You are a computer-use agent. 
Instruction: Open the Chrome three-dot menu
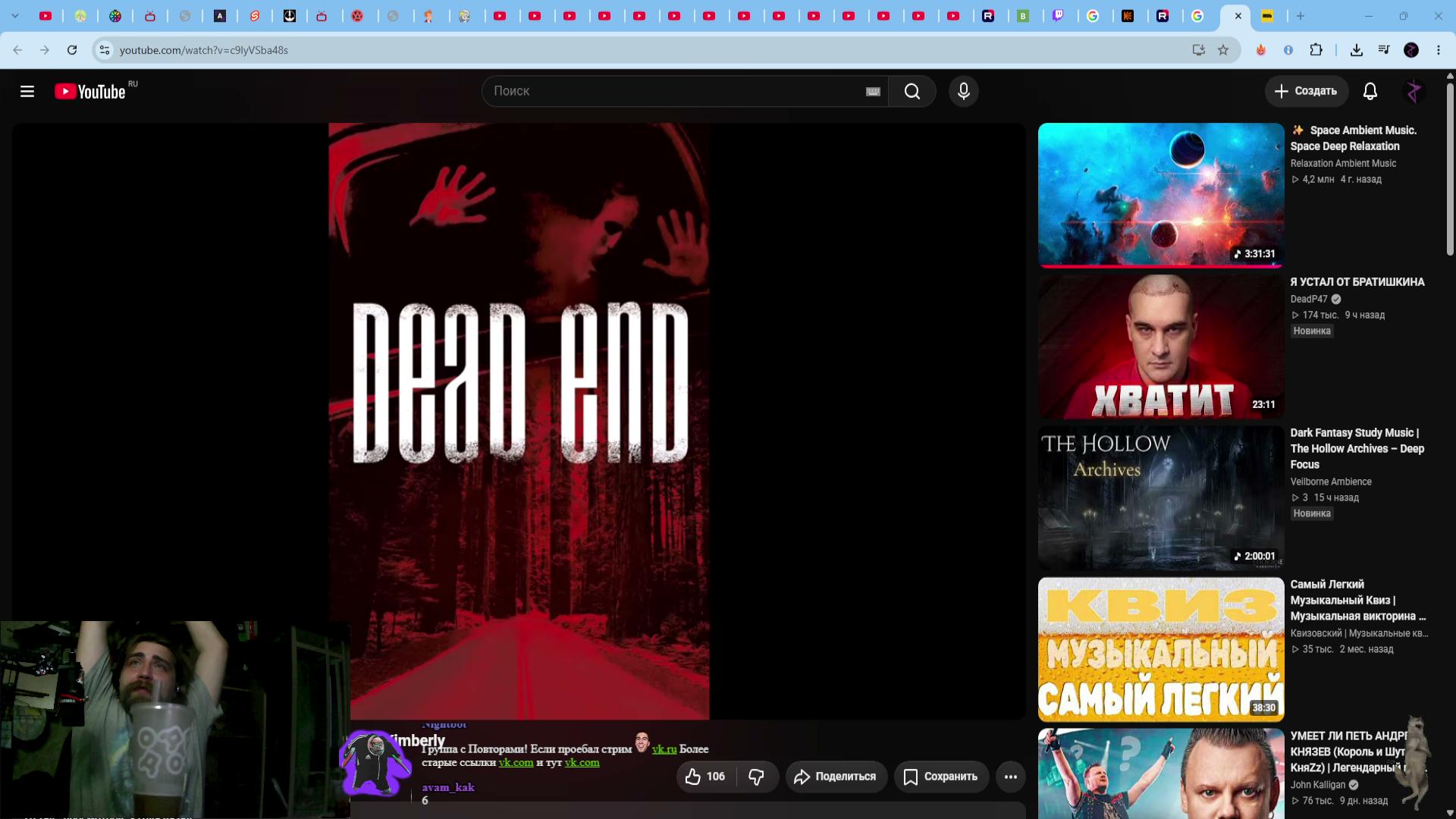tap(1439, 50)
